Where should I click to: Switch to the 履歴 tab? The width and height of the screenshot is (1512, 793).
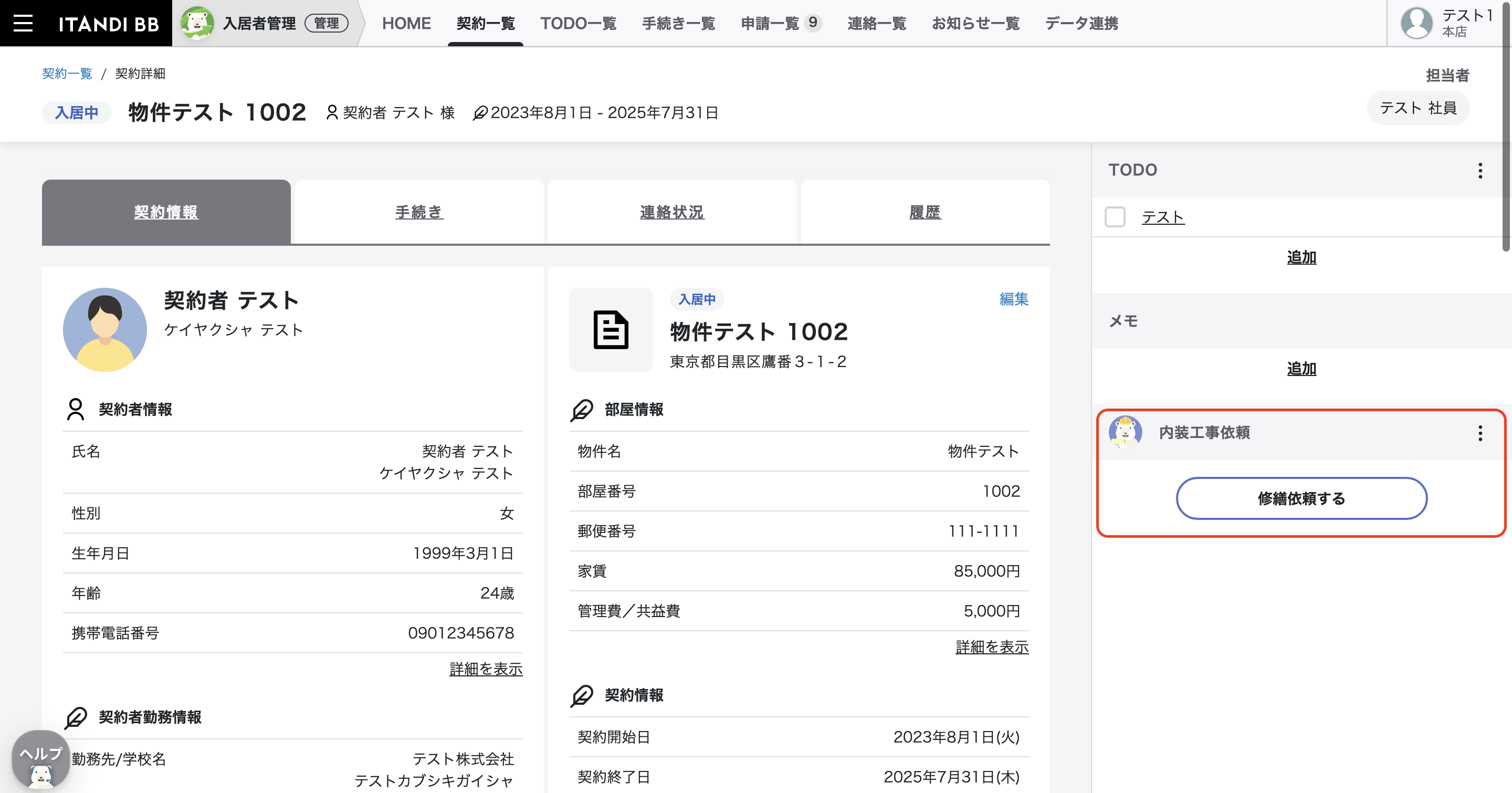click(925, 212)
